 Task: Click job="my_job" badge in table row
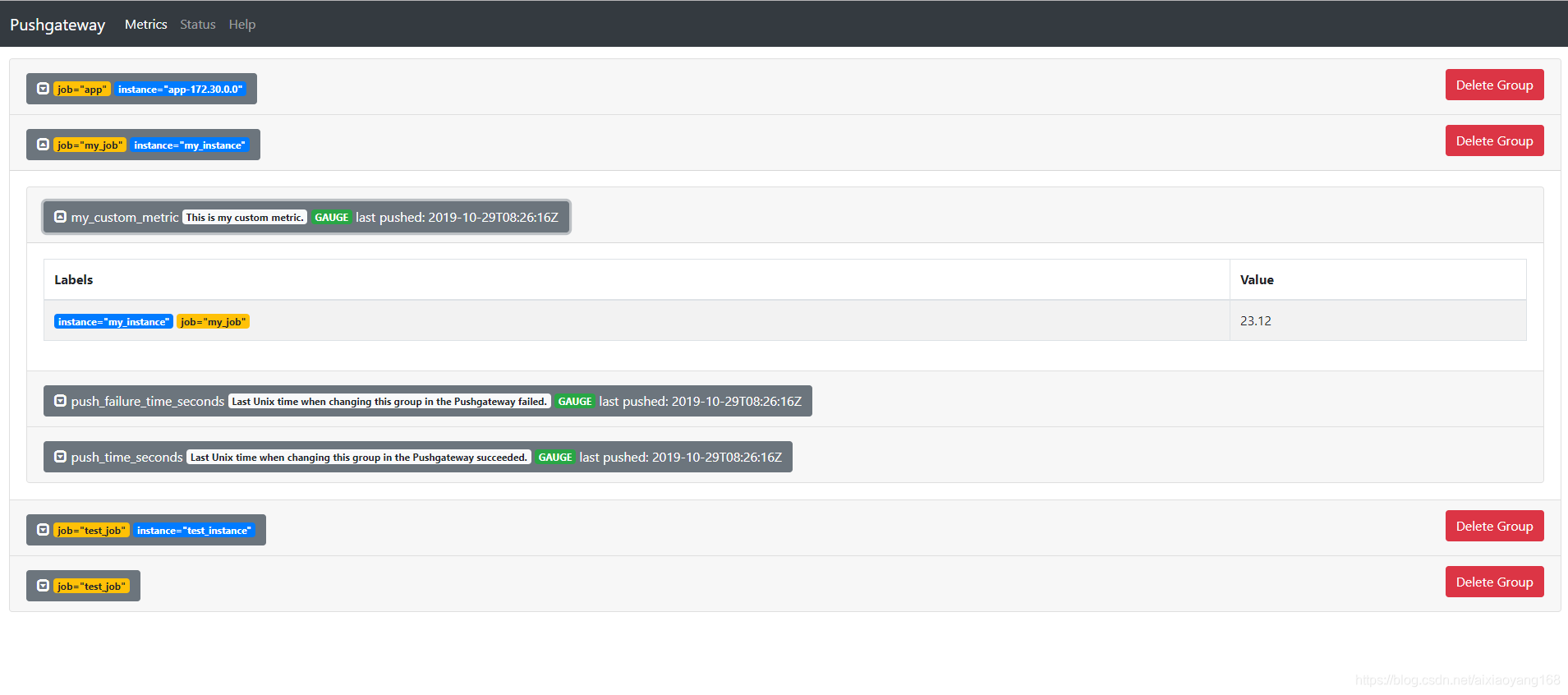tap(214, 322)
